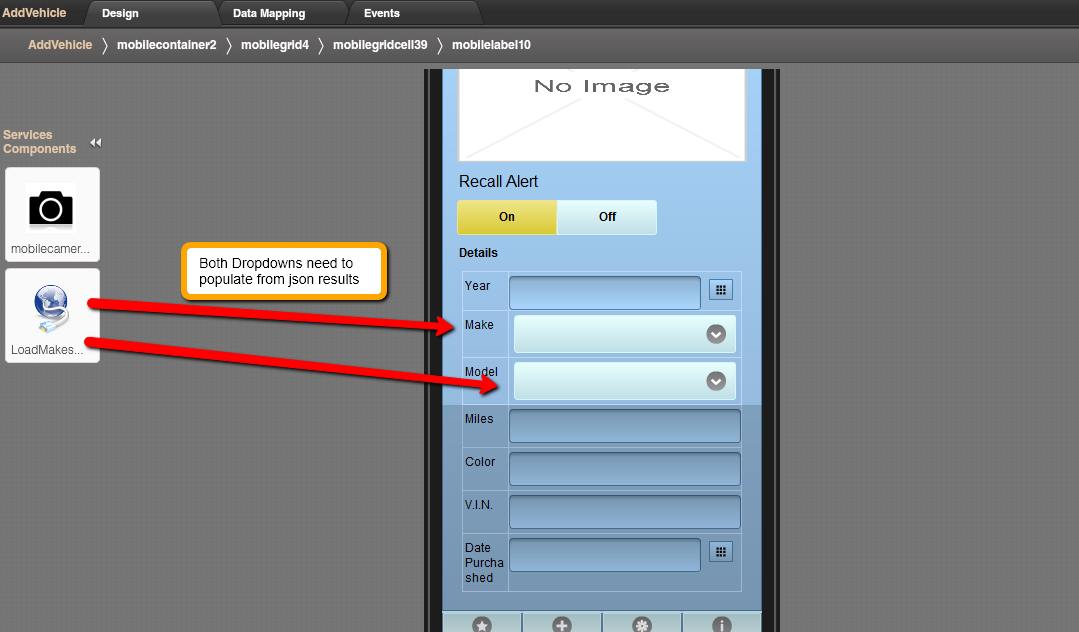Go to mobilegrid4 in breadcrumb
This screenshot has width=1079, height=632.
(275, 45)
